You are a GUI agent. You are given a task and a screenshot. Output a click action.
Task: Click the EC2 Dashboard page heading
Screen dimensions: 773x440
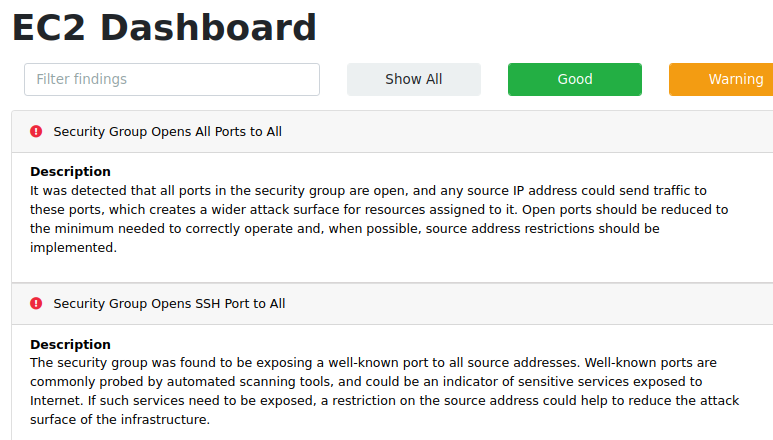coord(164,28)
